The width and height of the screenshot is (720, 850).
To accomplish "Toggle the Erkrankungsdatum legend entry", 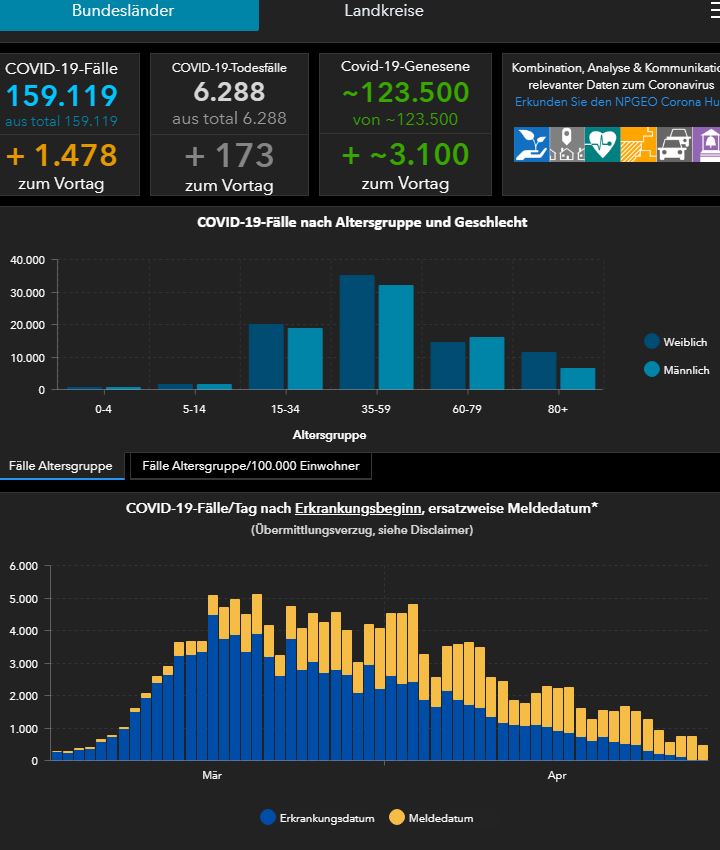I will click(x=318, y=817).
